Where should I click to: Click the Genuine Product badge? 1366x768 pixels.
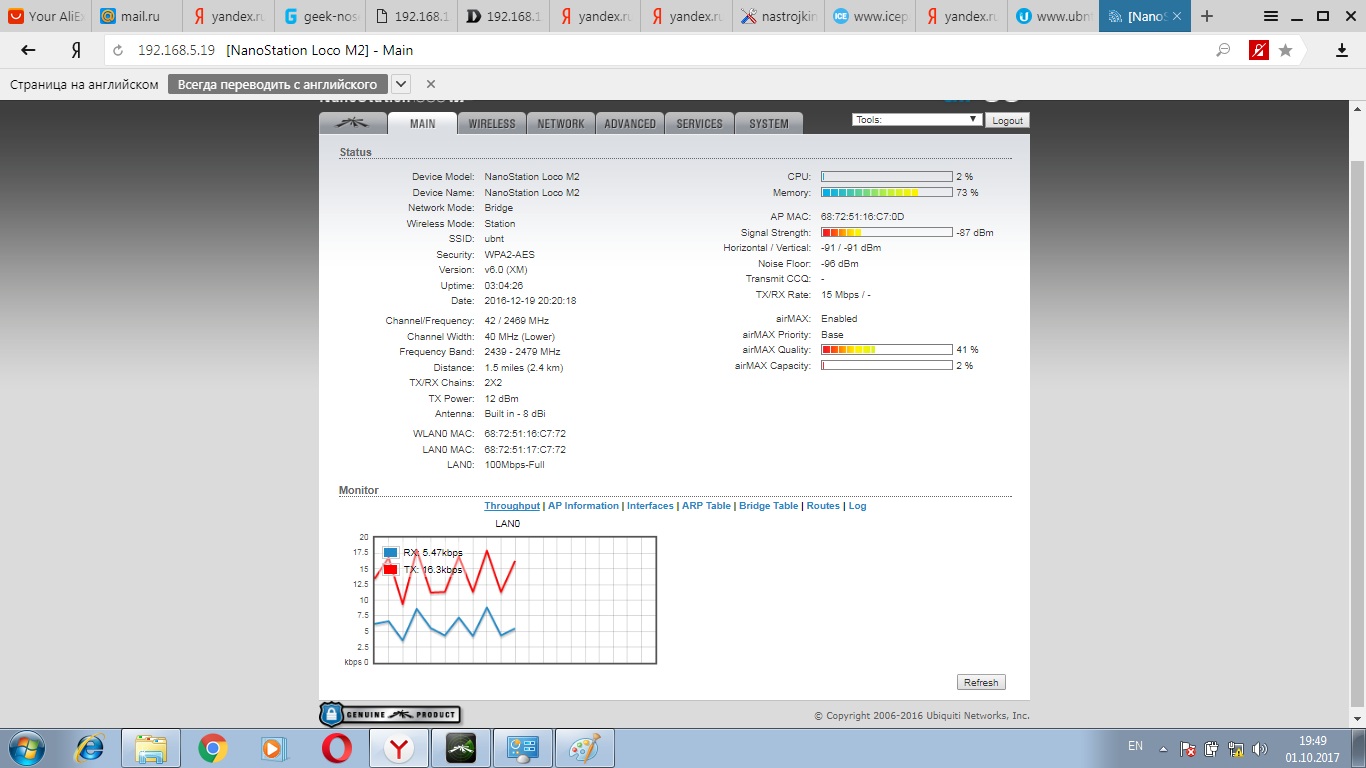[x=390, y=714]
